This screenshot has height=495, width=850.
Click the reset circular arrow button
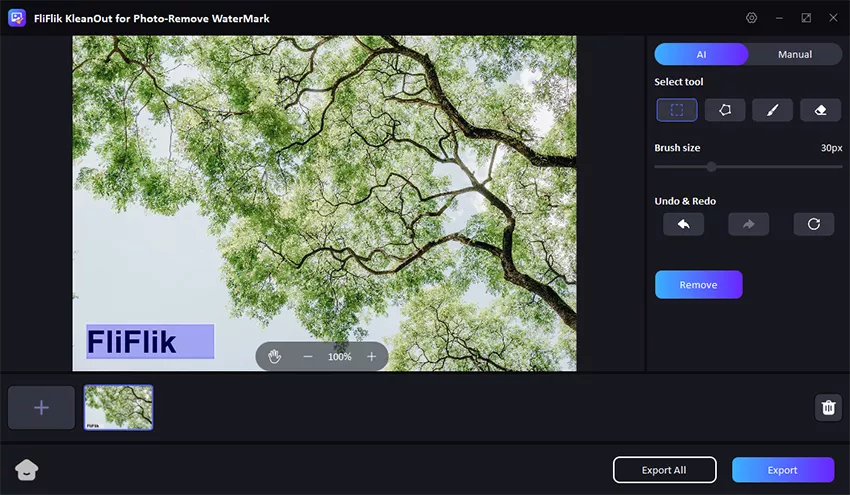(x=814, y=224)
